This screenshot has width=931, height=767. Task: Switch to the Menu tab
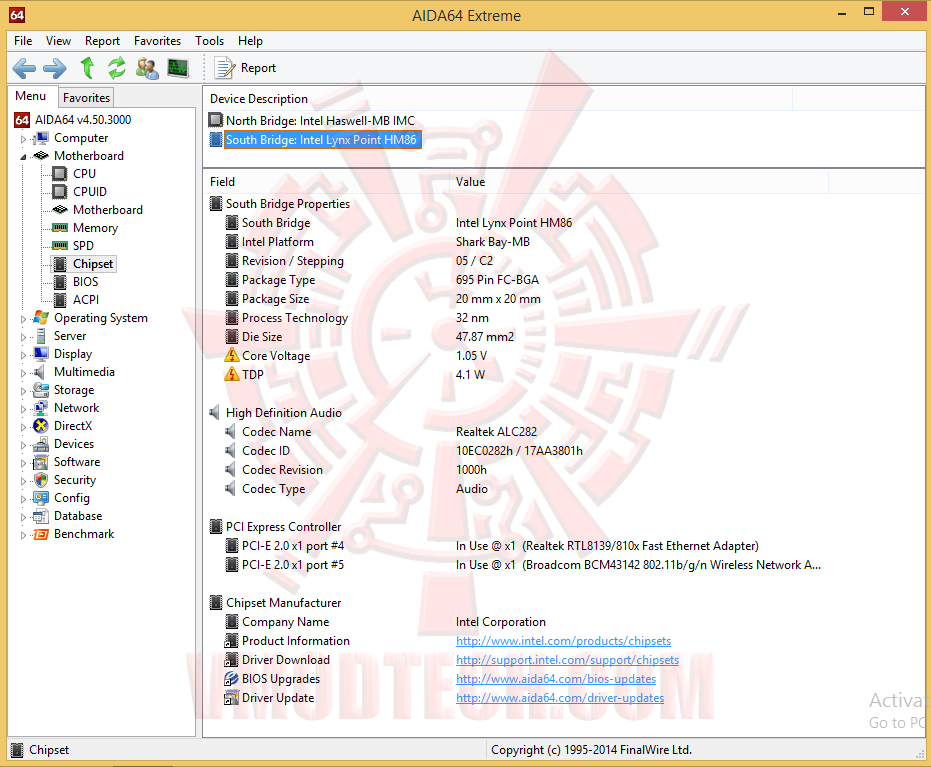[31, 96]
